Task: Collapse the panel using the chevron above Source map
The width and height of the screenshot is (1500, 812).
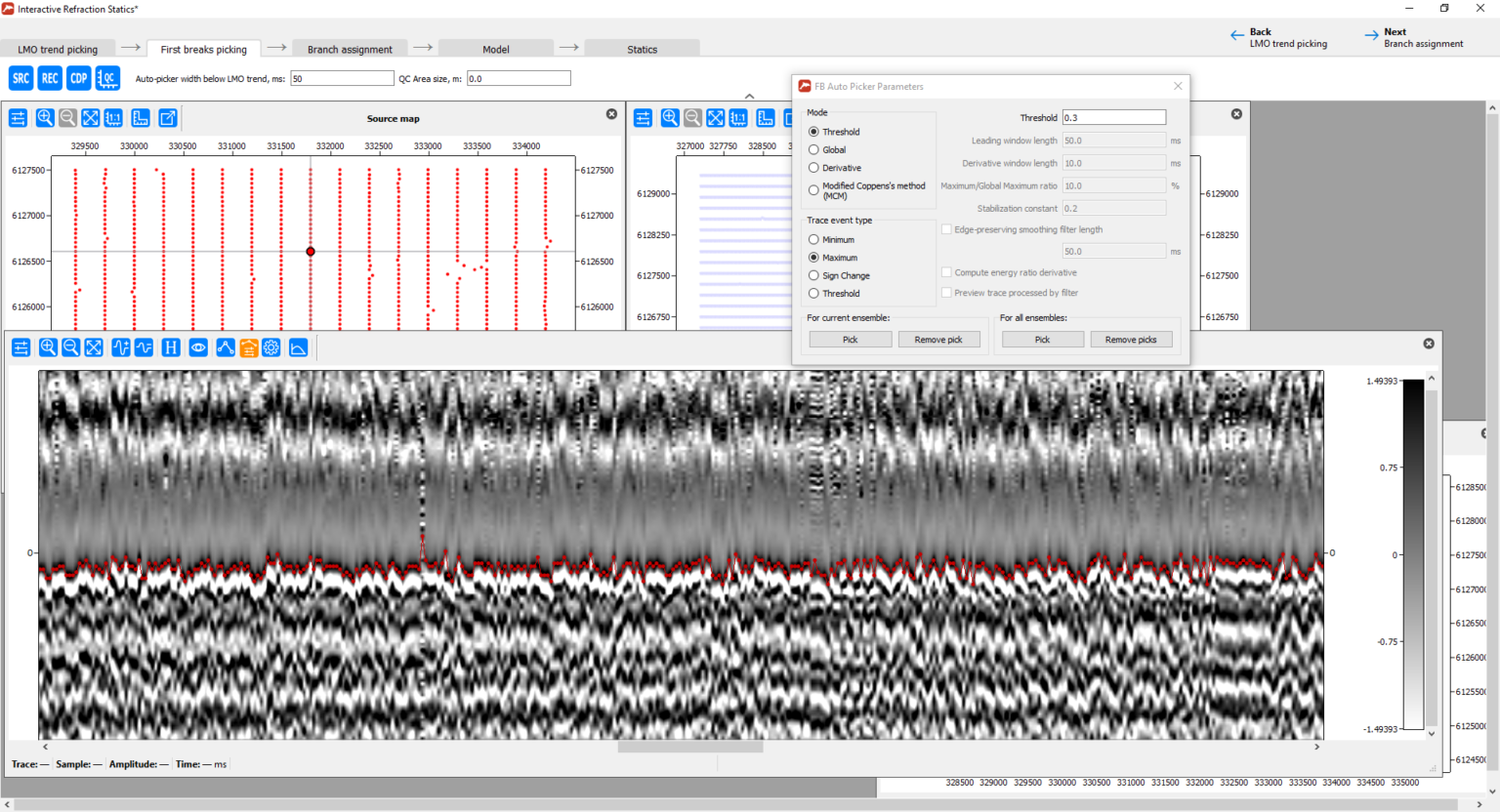Action: pyautogui.click(x=749, y=96)
